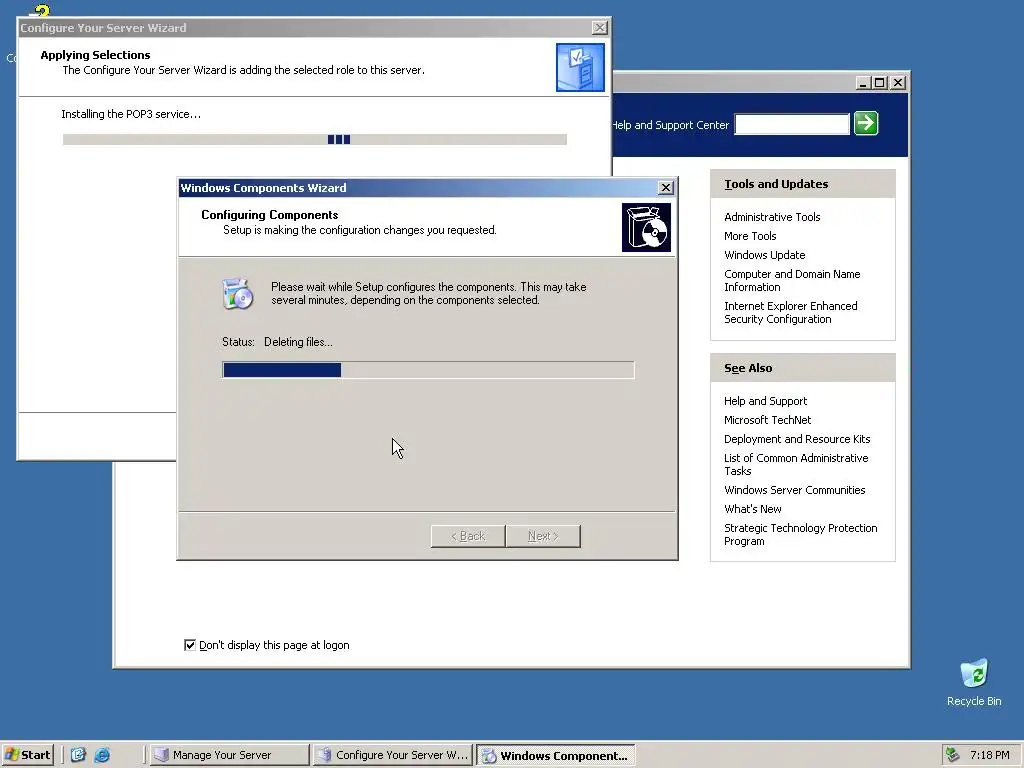Open Strategic Technology Protection Program link
This screenshot has width=1024, height=768.
(x=800, y=534)
